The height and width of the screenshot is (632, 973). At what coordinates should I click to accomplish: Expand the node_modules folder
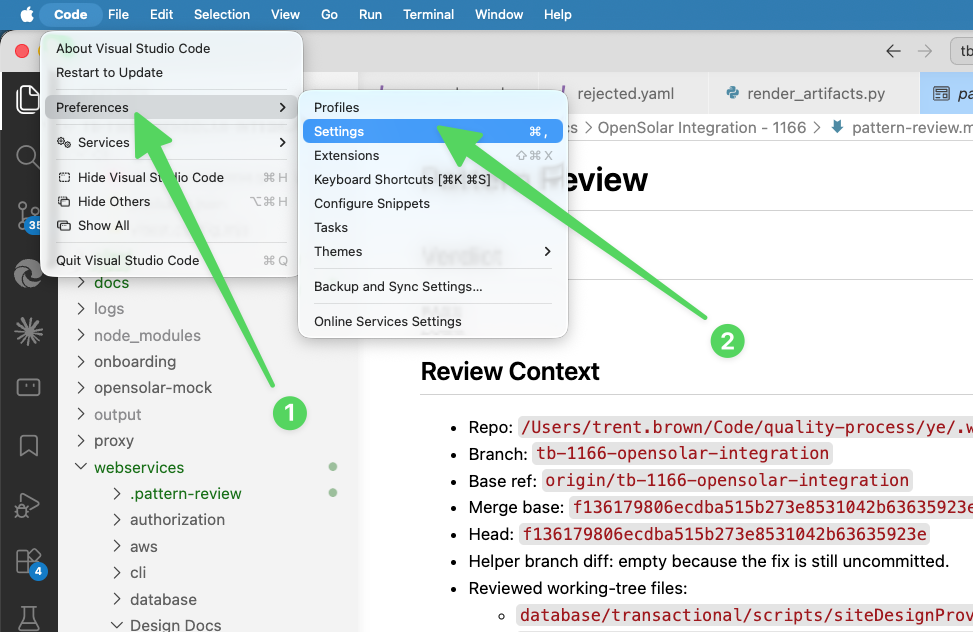pos(81,335)
